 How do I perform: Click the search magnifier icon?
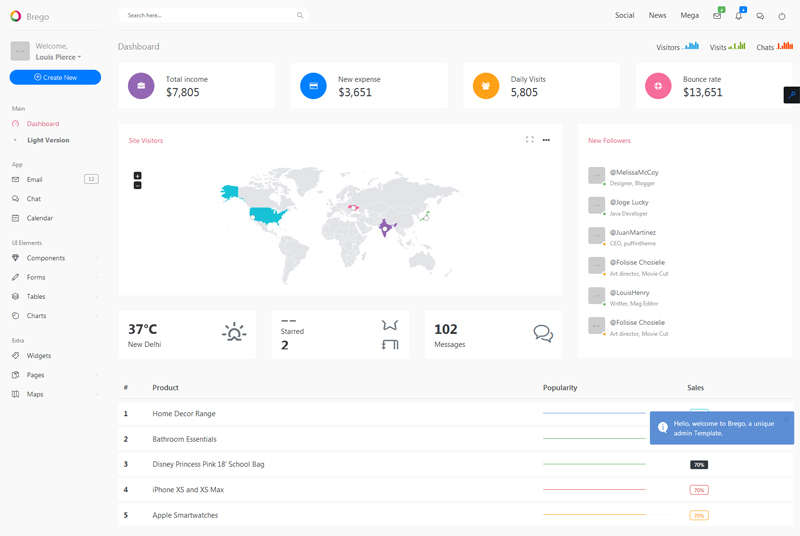(x=300, y=16)
